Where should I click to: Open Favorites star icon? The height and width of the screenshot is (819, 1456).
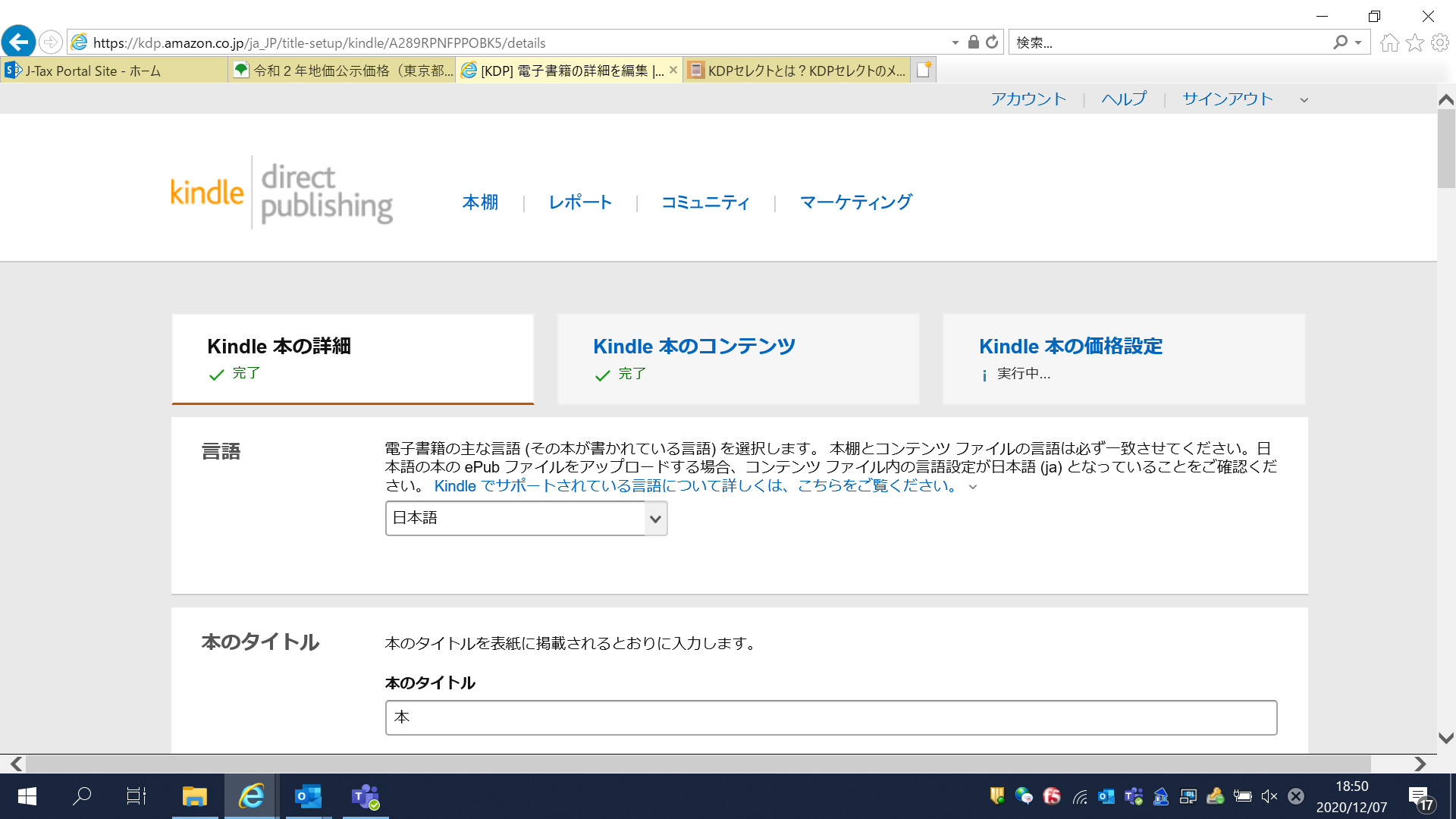[x=1415, y=42]
